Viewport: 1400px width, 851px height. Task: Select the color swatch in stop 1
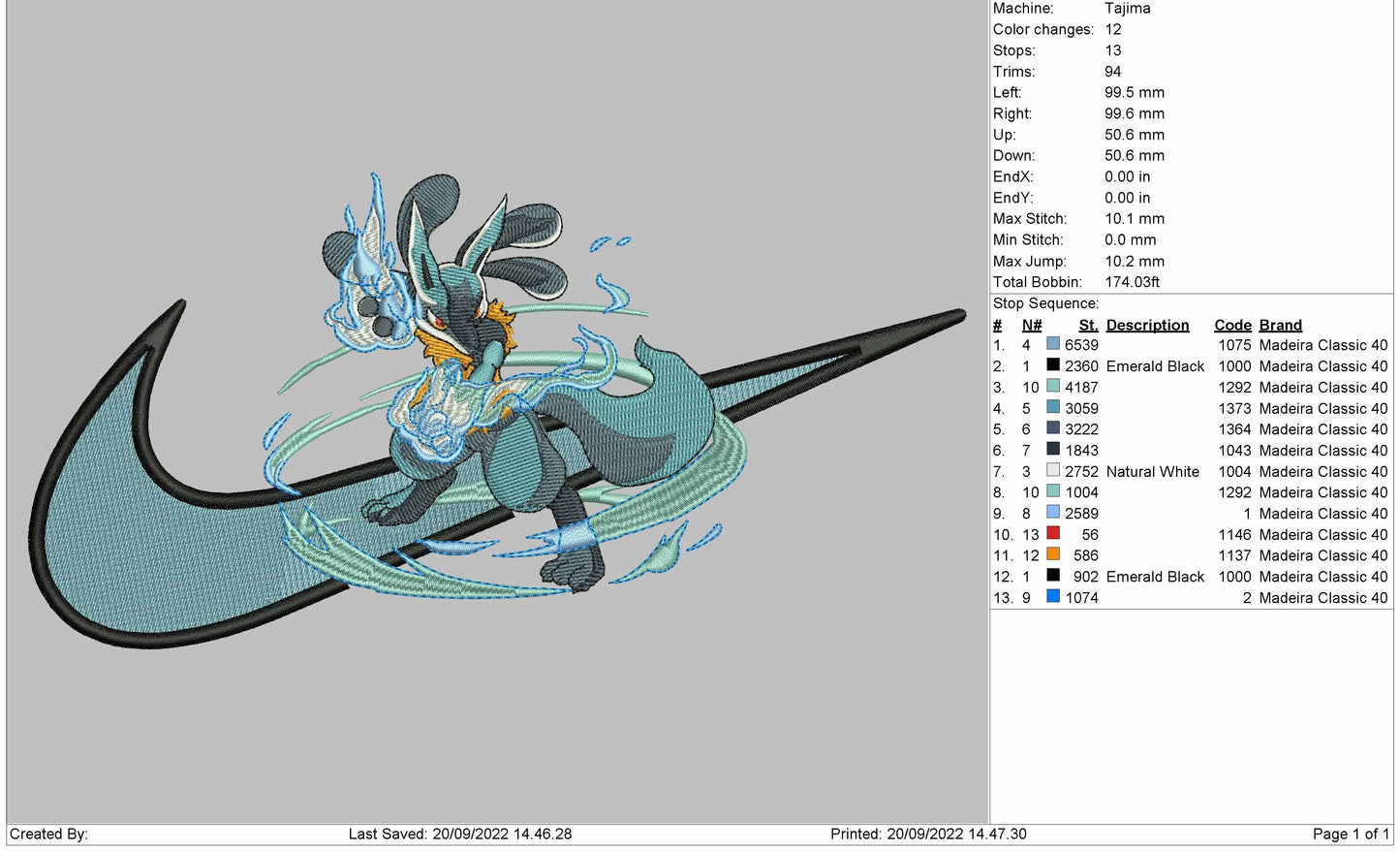(x=1053, y=345)
